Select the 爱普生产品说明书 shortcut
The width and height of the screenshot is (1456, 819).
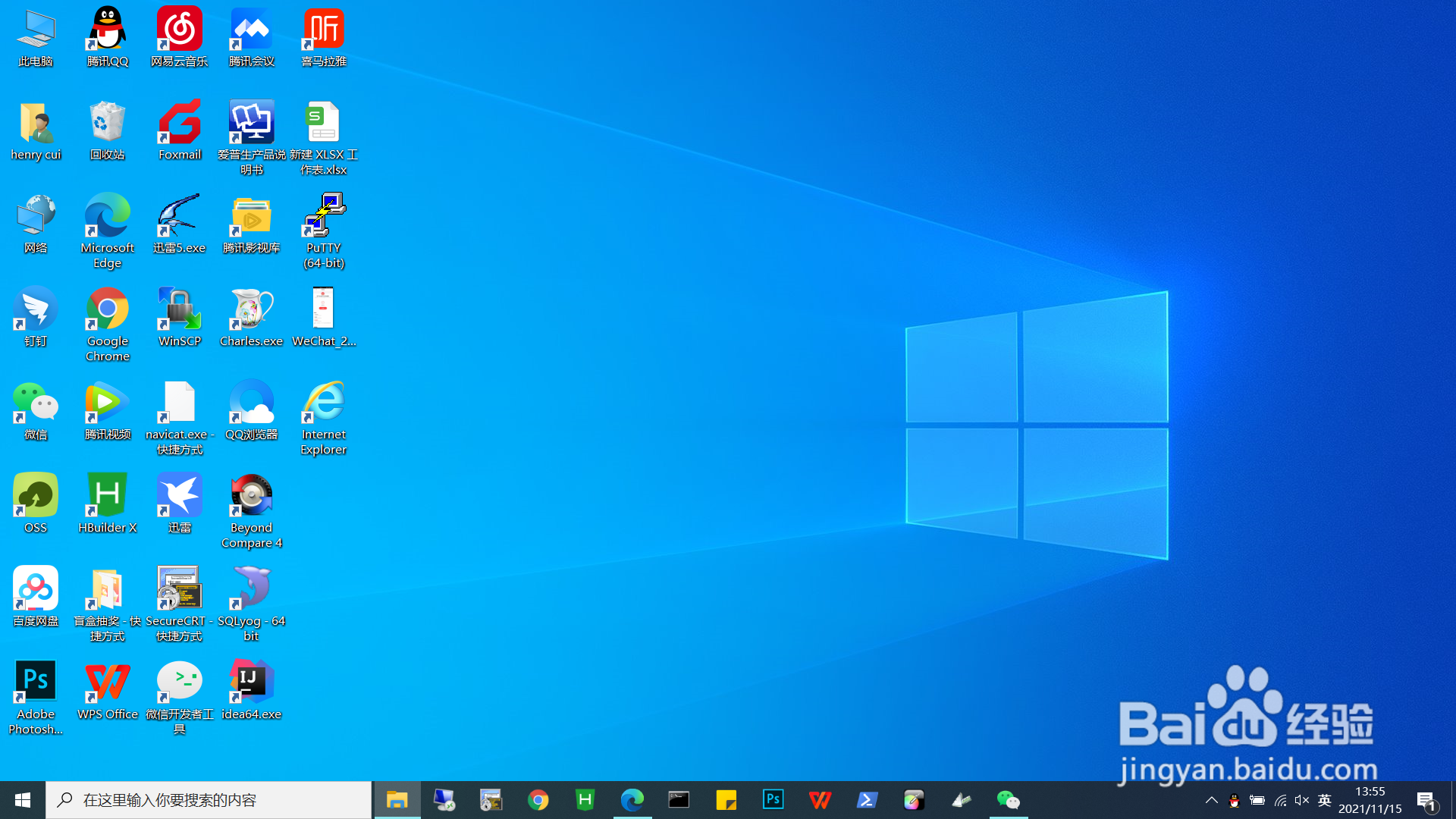[252, 138]
